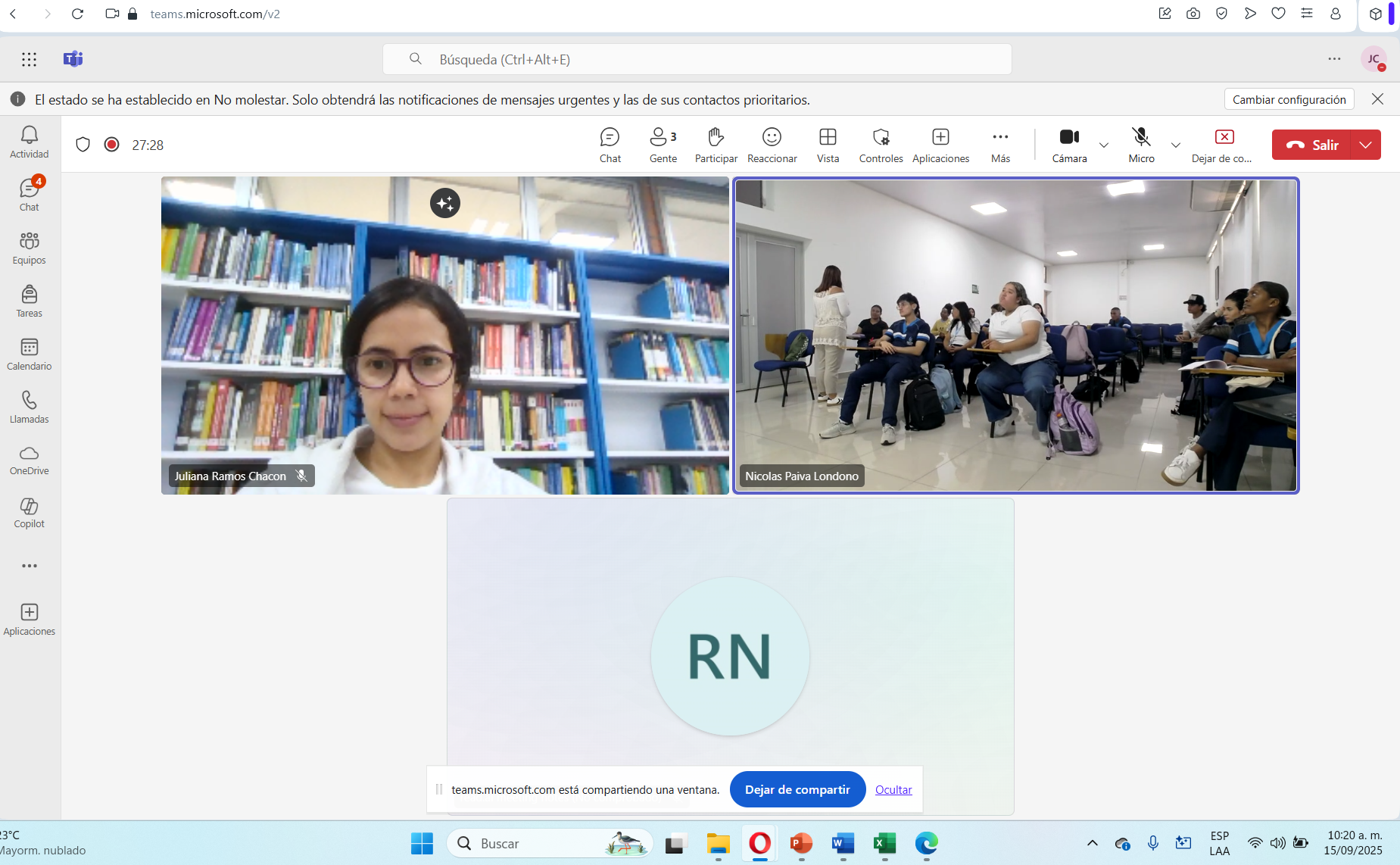Expand the Salir dropdown arrow
1400x865 pixels.
(x=1365, y=145)
